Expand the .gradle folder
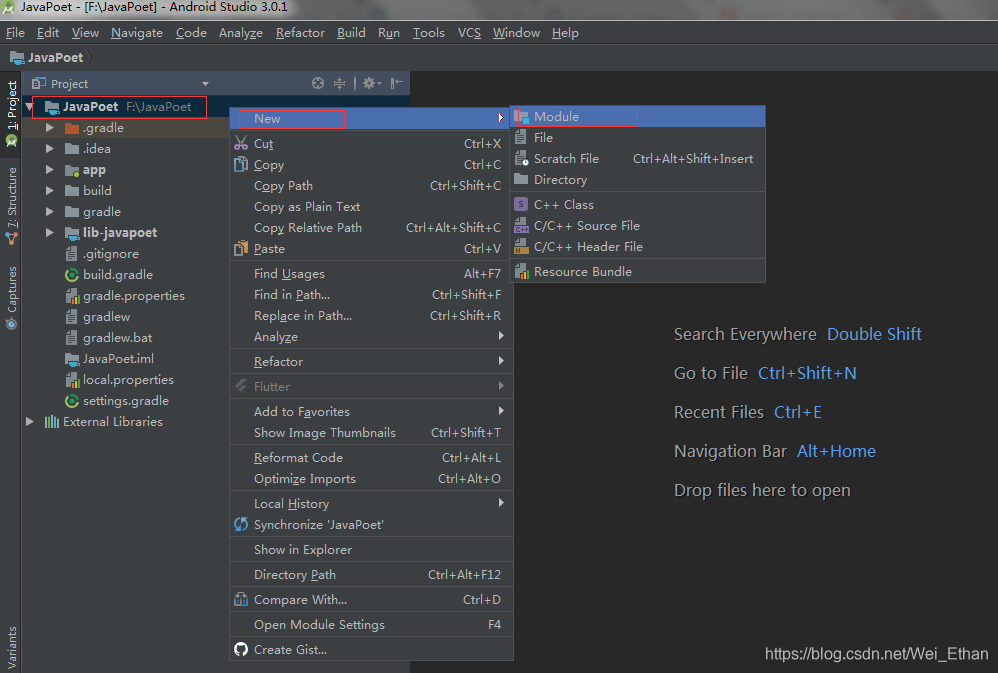The image size is (998, 673). click(50, 127)
